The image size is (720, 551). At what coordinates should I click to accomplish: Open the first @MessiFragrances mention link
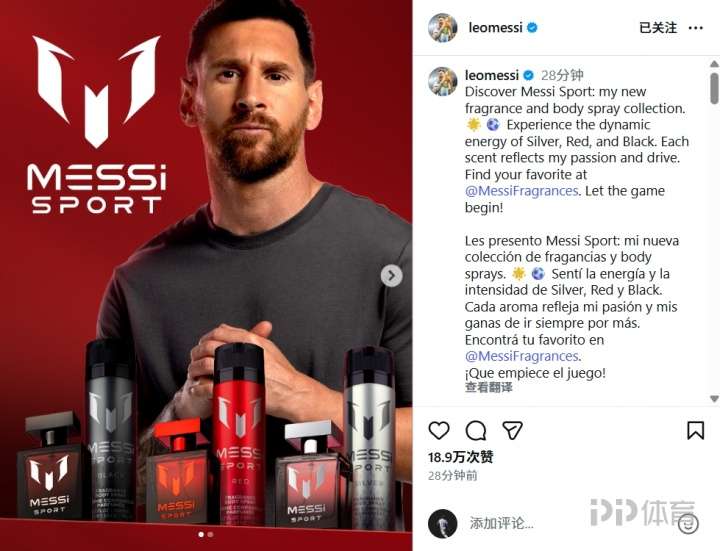[x=521, y=191]
